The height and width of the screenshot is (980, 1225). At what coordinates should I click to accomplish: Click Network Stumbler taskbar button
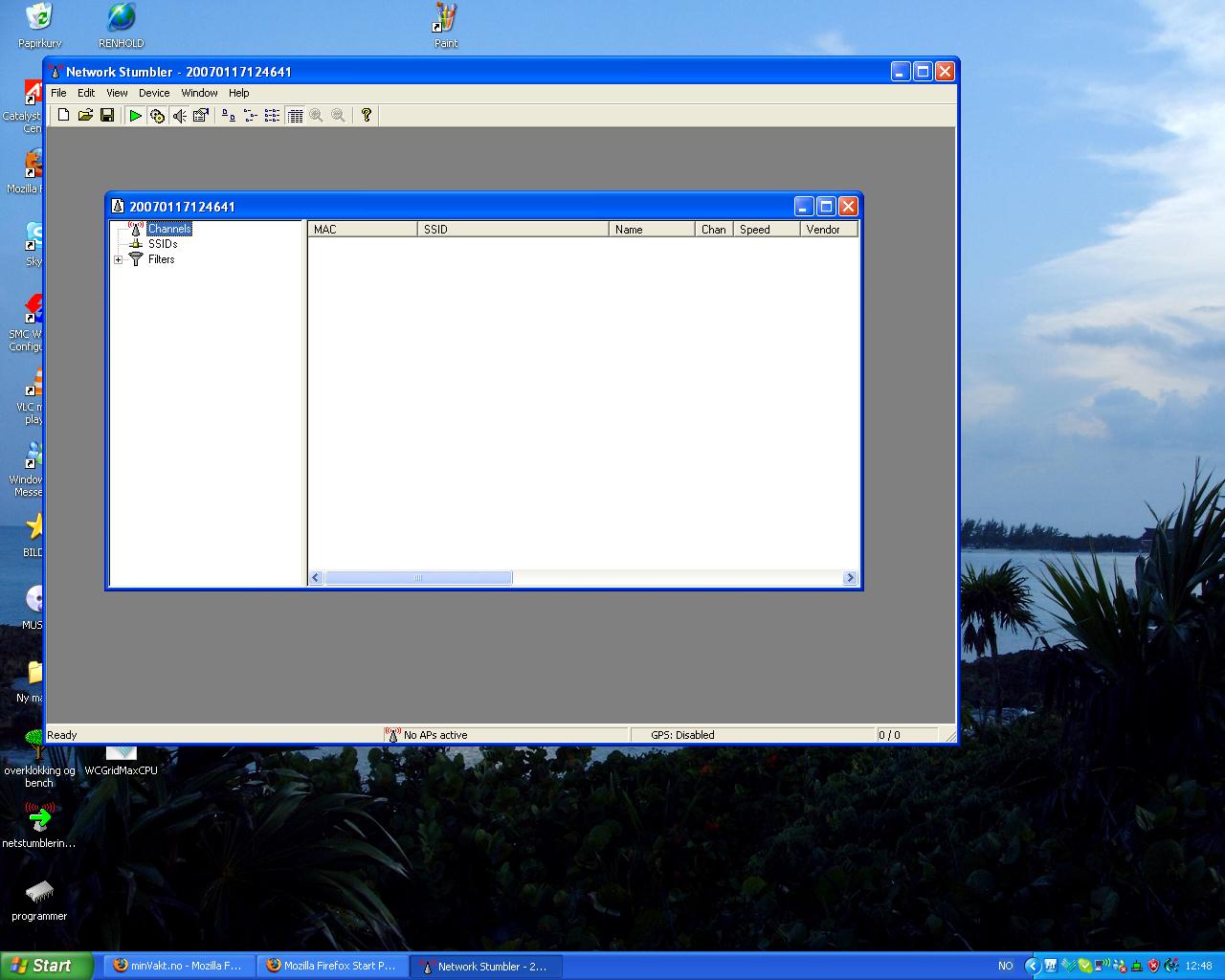(486, 966)
